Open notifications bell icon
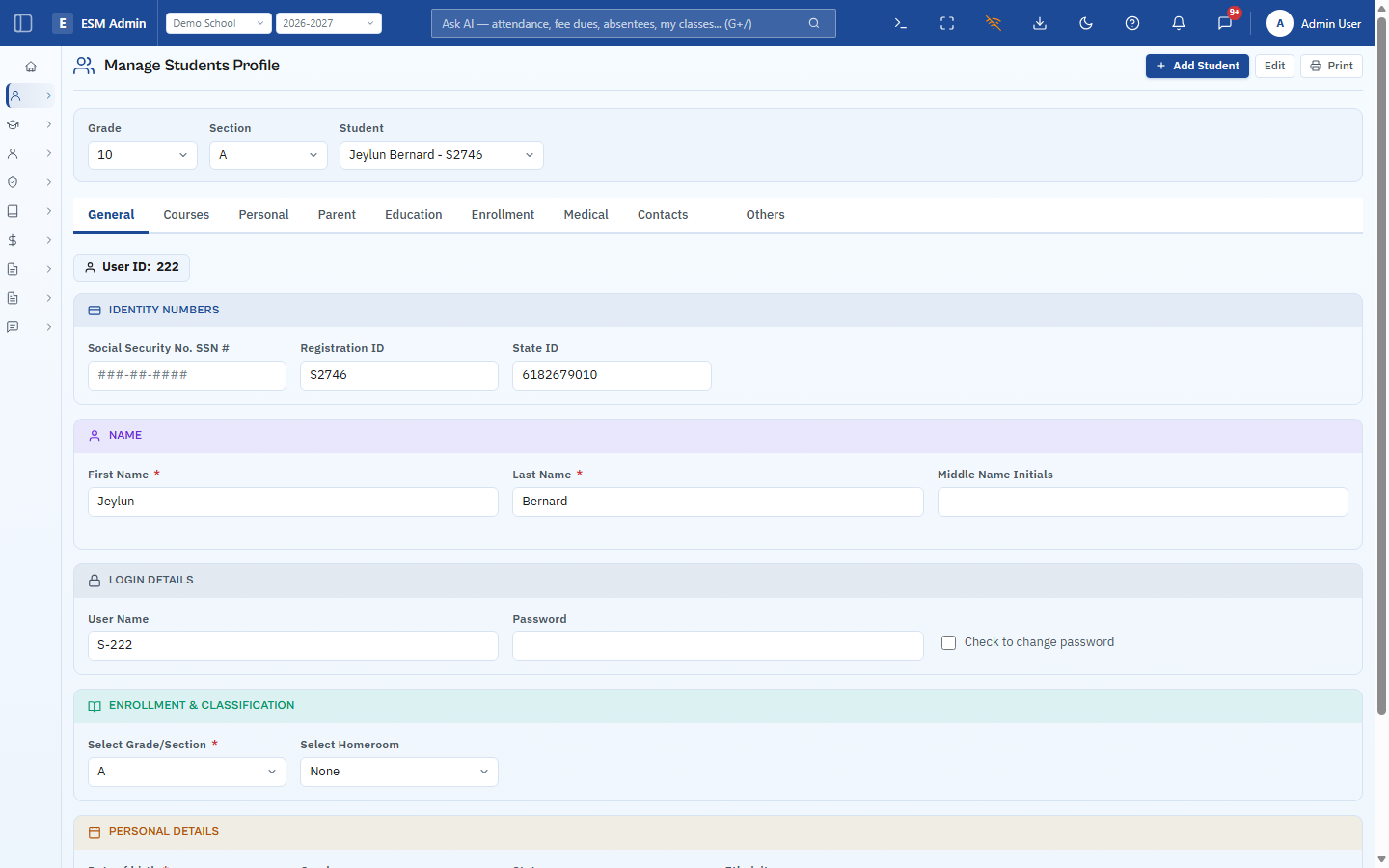Viewport: 1389px width, 868px height. click(1179, 23)
